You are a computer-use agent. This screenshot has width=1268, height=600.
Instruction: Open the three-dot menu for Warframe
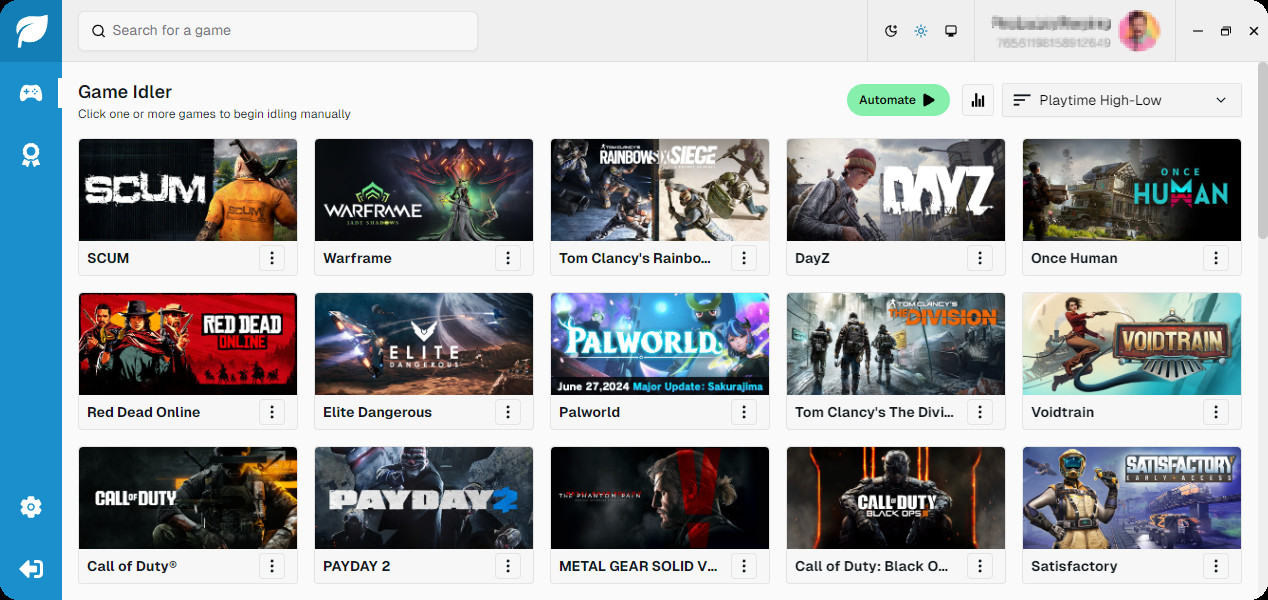tap(508, 258)
